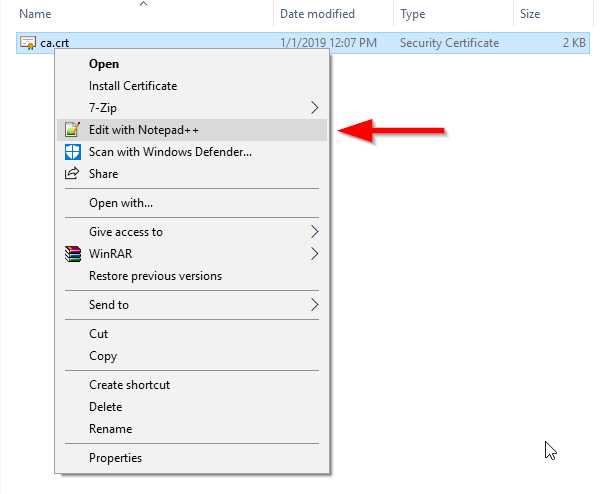Choose Edit with Notepad++
Screen dimensions: 616x494
[x=192, y=130]
